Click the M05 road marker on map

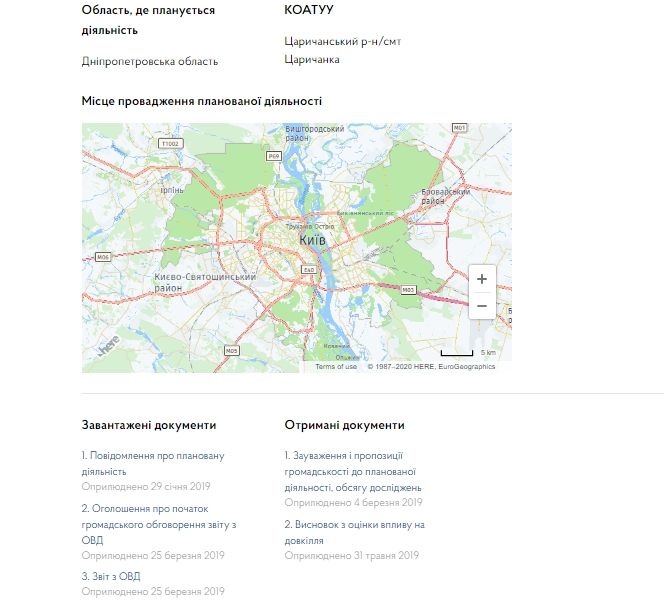[231, 351]
